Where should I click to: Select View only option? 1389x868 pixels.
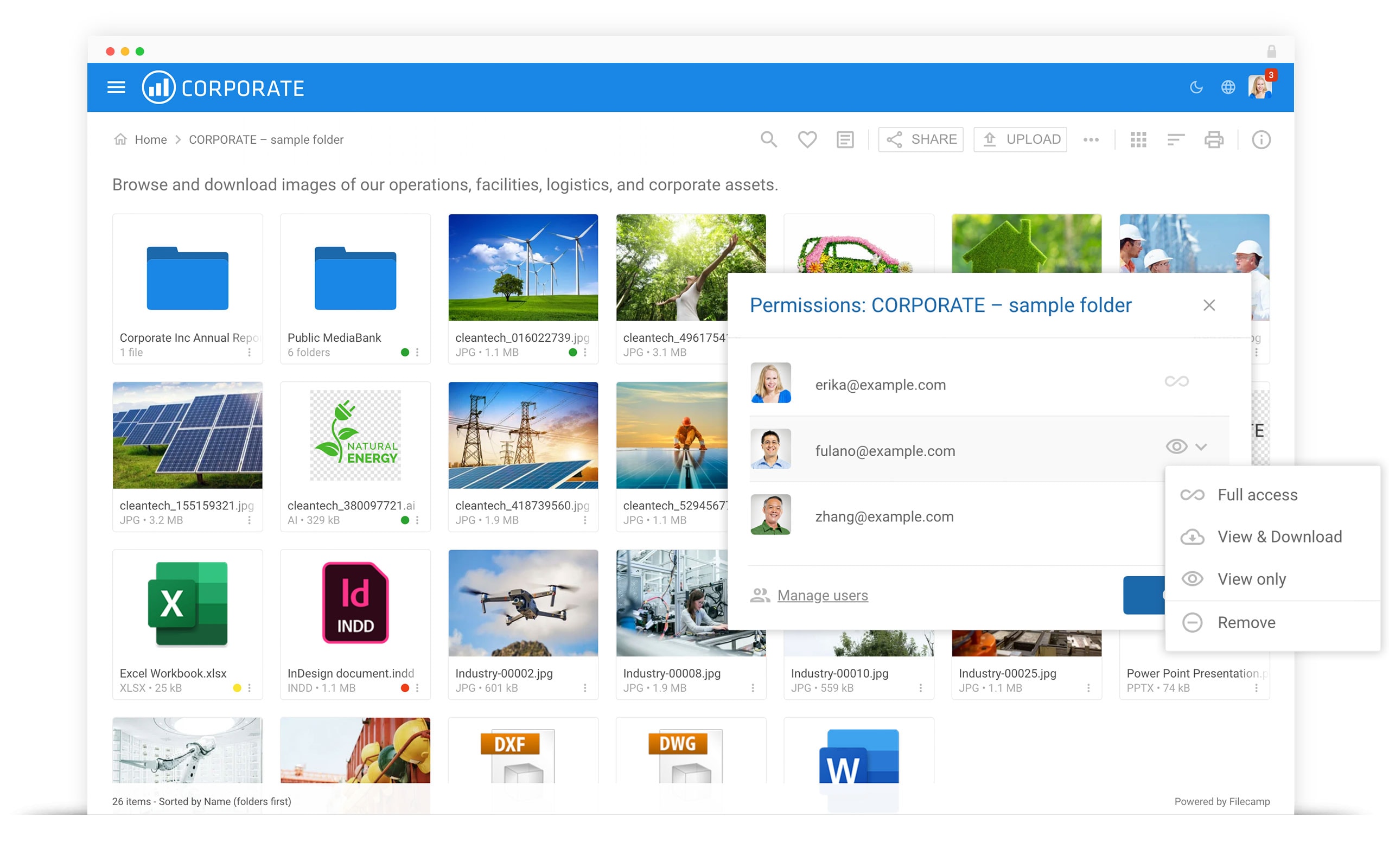click(1272, 579)
